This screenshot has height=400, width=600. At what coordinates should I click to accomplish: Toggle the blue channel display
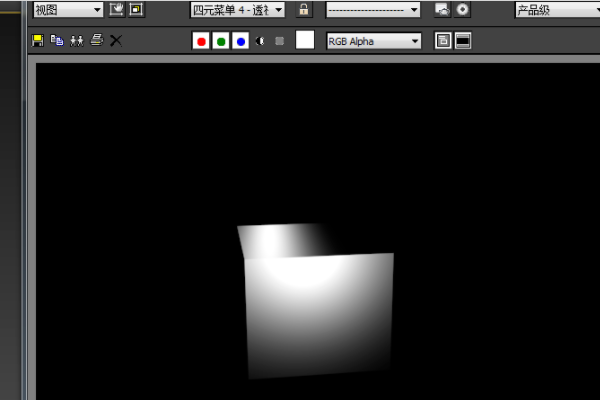[240, 41]
